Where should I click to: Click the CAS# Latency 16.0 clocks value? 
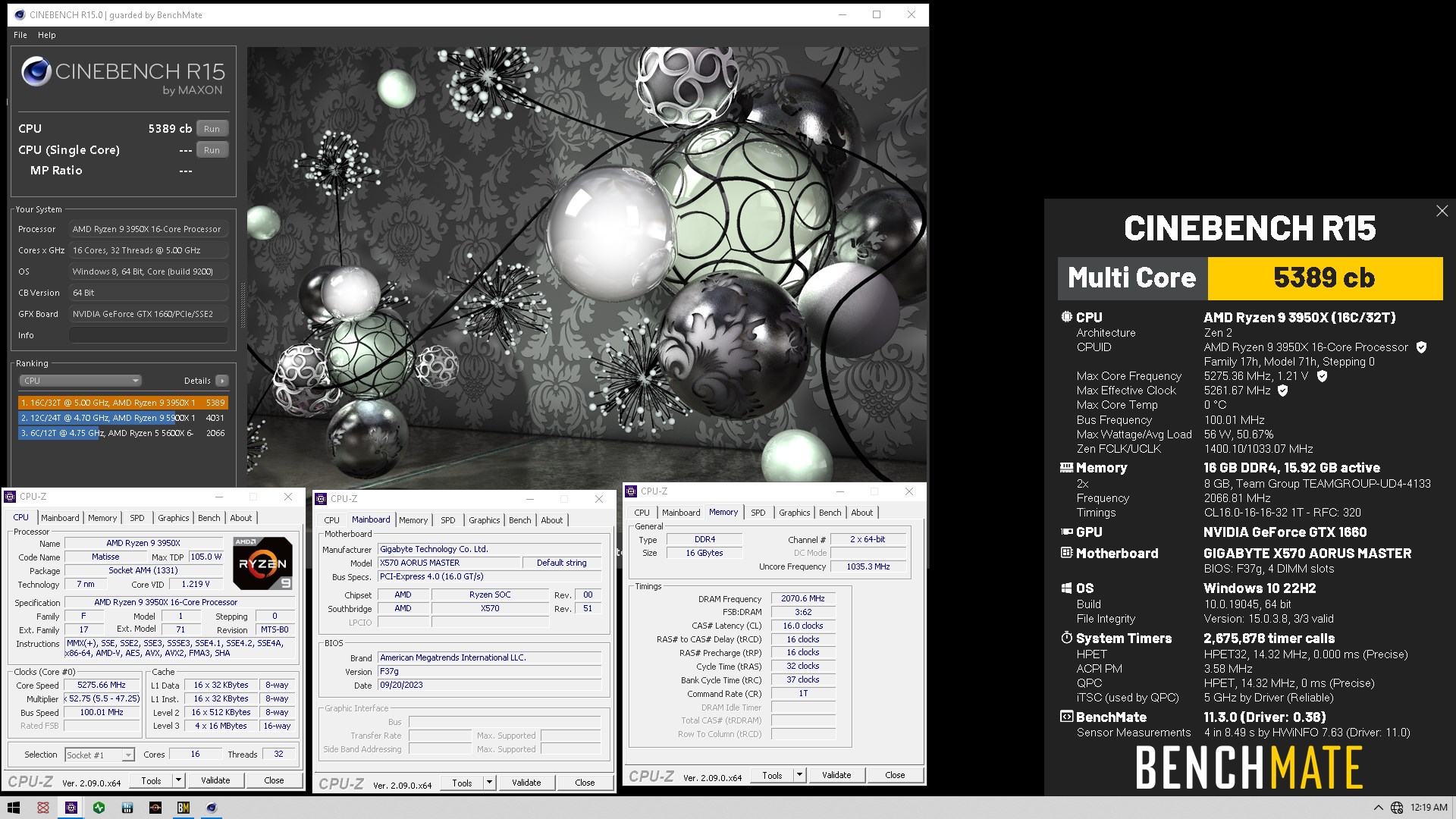tap(803, 626)
